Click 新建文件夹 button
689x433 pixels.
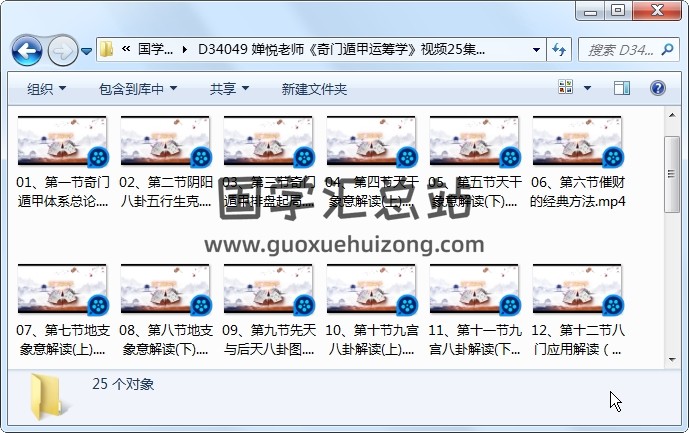point(314,89)
